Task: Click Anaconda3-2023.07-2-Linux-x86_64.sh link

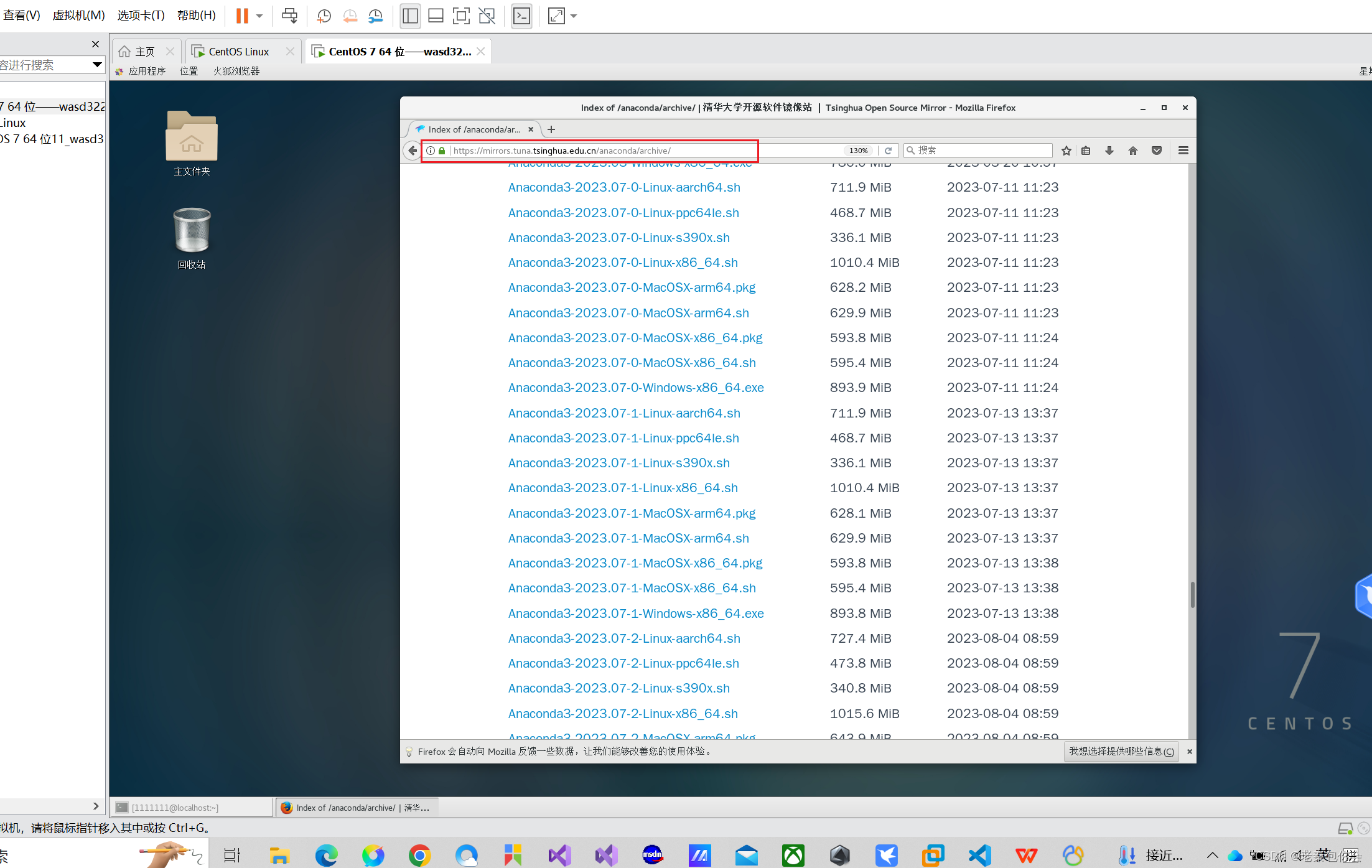Action: point(623,714)
